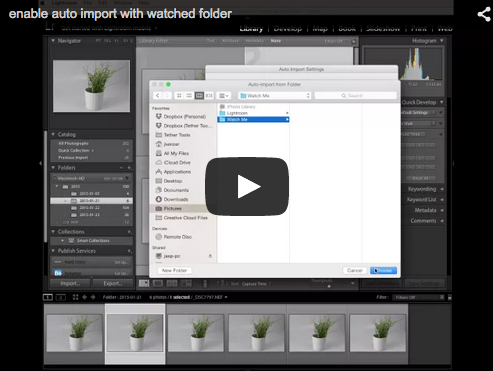Collapse the Folders panel
Screen dimensions: 493x371
click(53, 168)
